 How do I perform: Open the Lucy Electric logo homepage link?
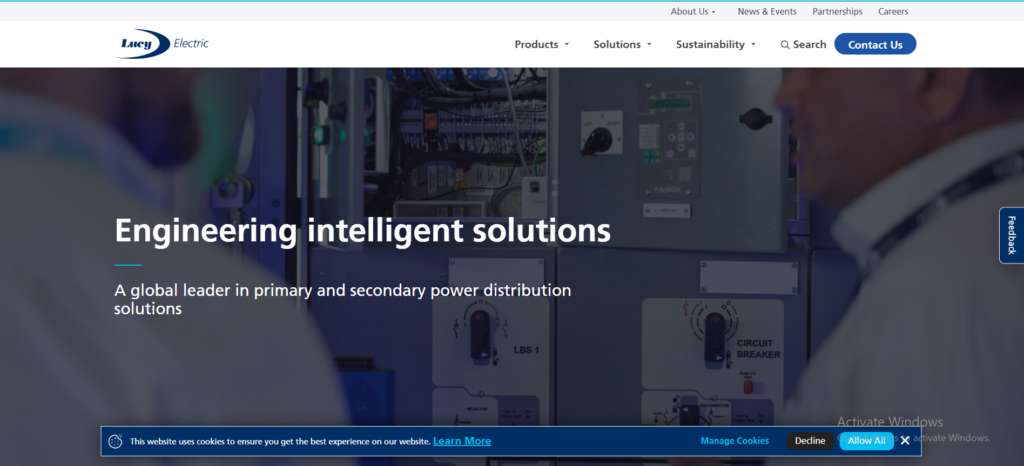(163, 44)
